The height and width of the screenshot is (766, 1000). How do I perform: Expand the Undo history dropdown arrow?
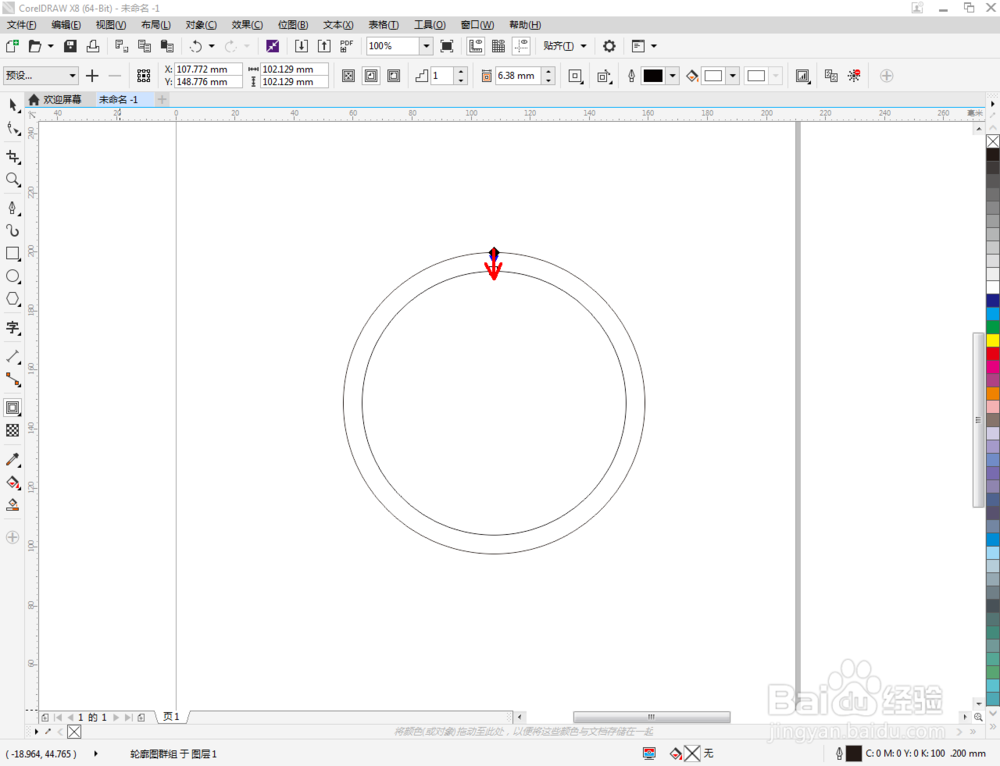click(212, 46)
